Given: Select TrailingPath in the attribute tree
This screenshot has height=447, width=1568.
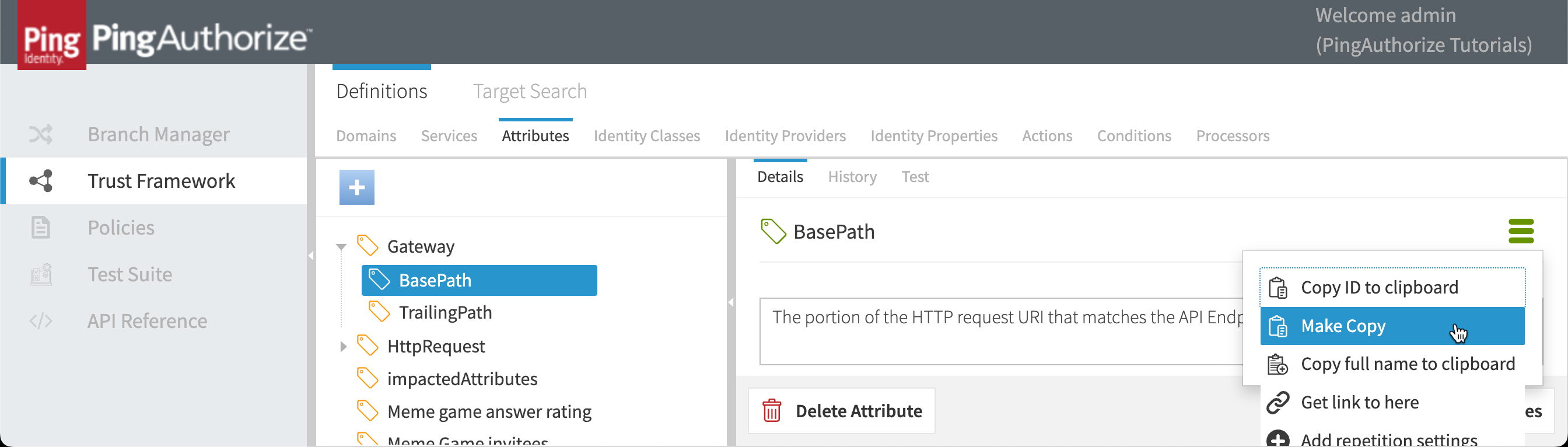Looking at the screenshot, I should 445,312.
